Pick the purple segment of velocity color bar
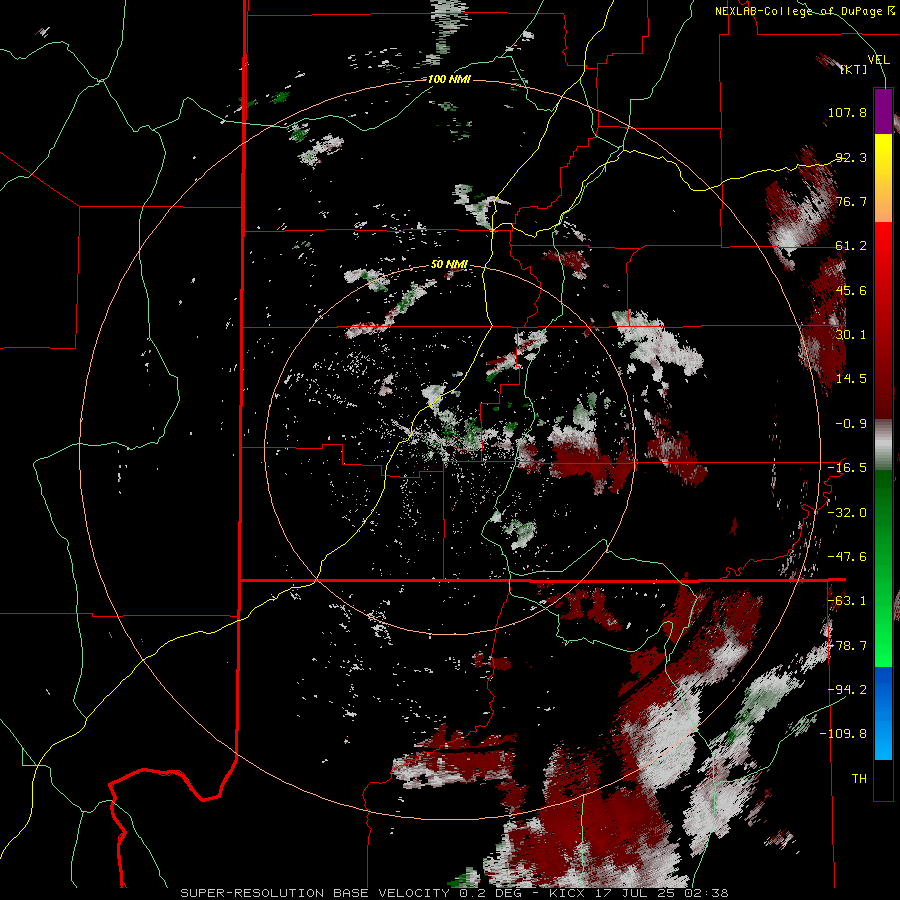This screenshot has height=900, width=900. (883, 111)
